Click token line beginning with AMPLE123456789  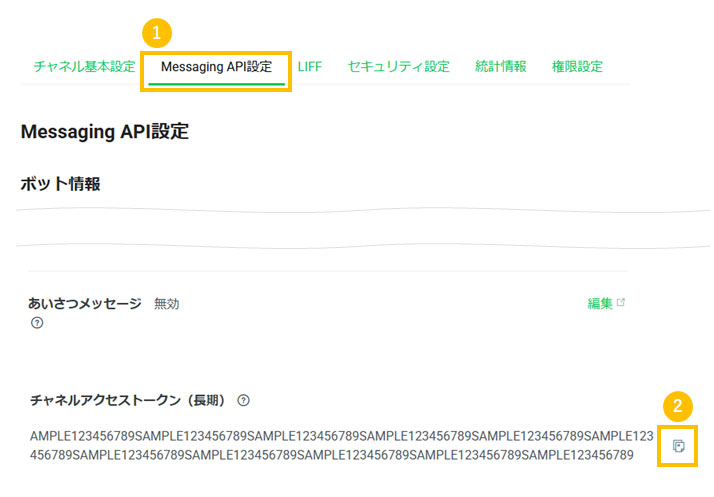tap(341, 437)
